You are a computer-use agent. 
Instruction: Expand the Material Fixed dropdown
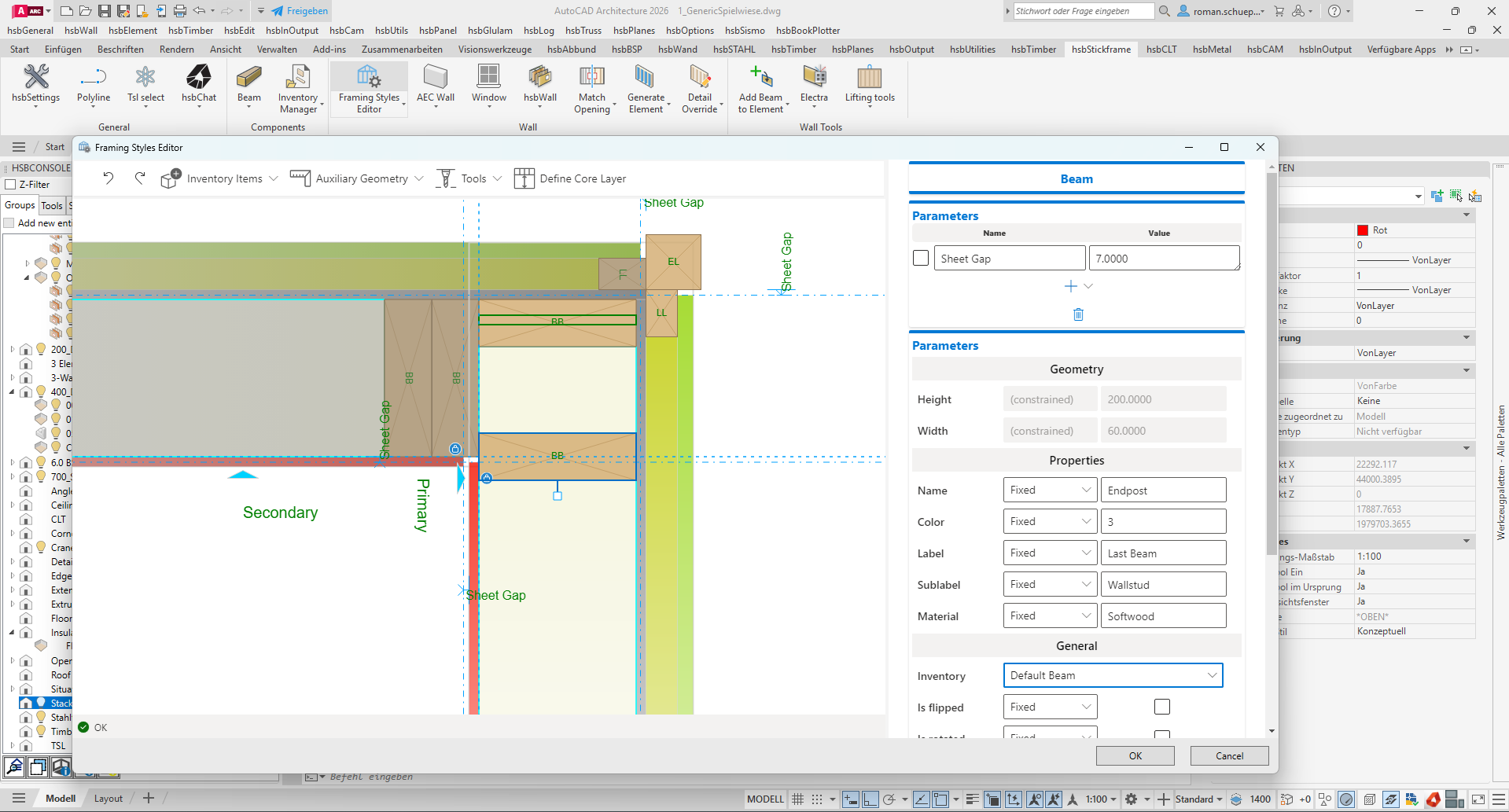coord(1050,615)
